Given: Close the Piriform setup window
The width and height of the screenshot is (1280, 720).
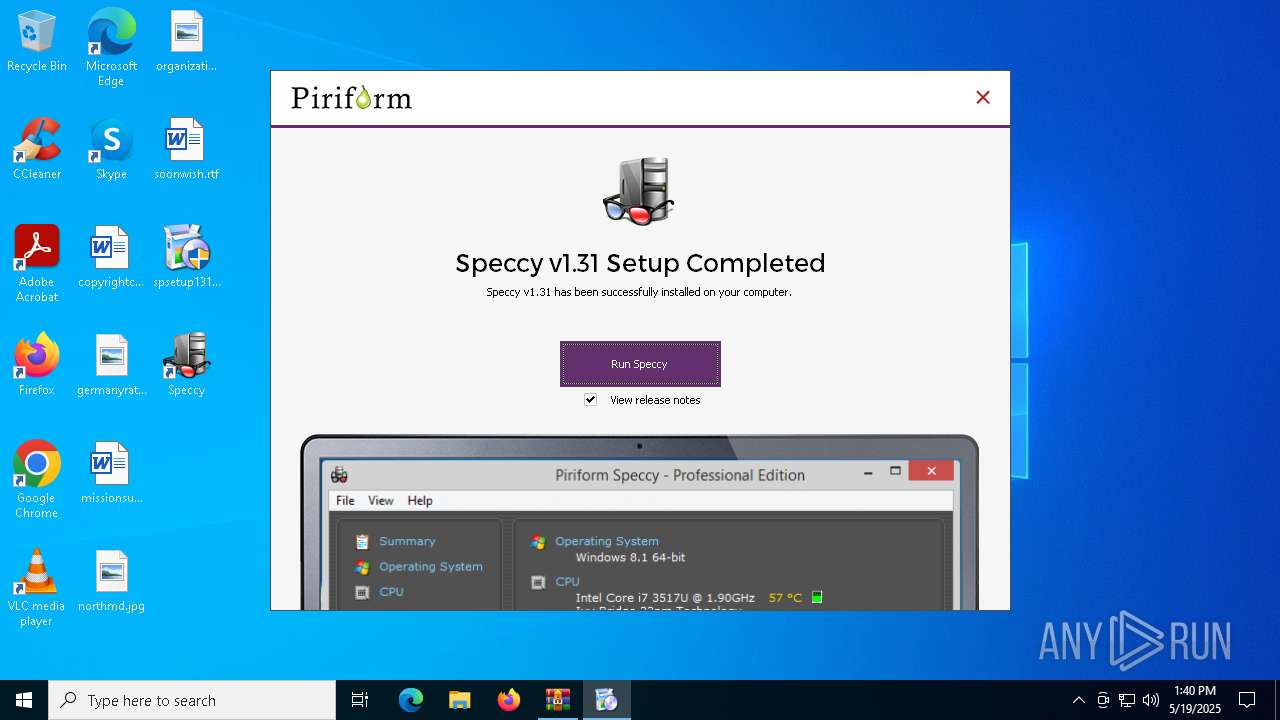Looking at the screenshot, I should coord(983,97).
